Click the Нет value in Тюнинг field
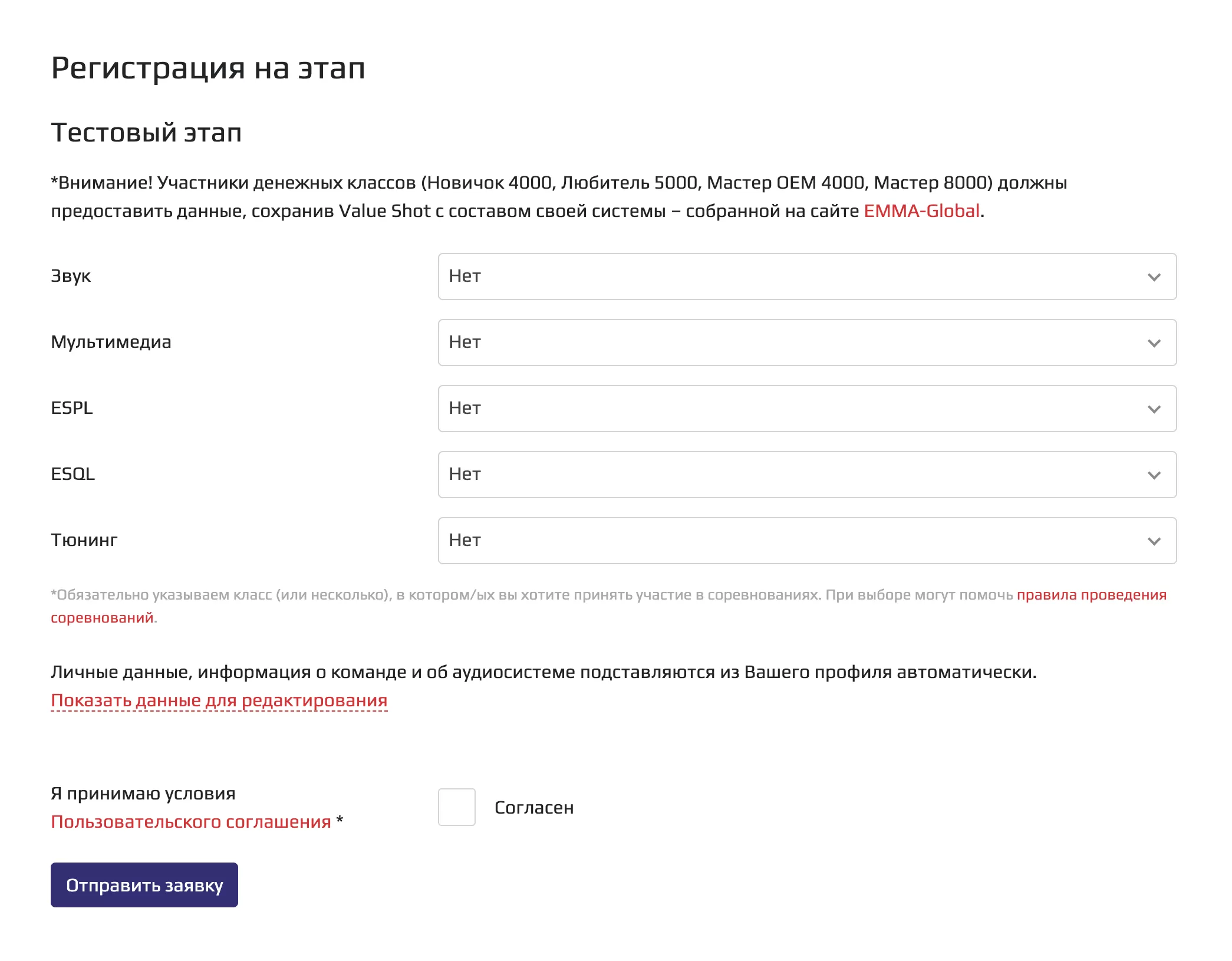This screenshot has width=1232, height=961. (x=465, y=541)
